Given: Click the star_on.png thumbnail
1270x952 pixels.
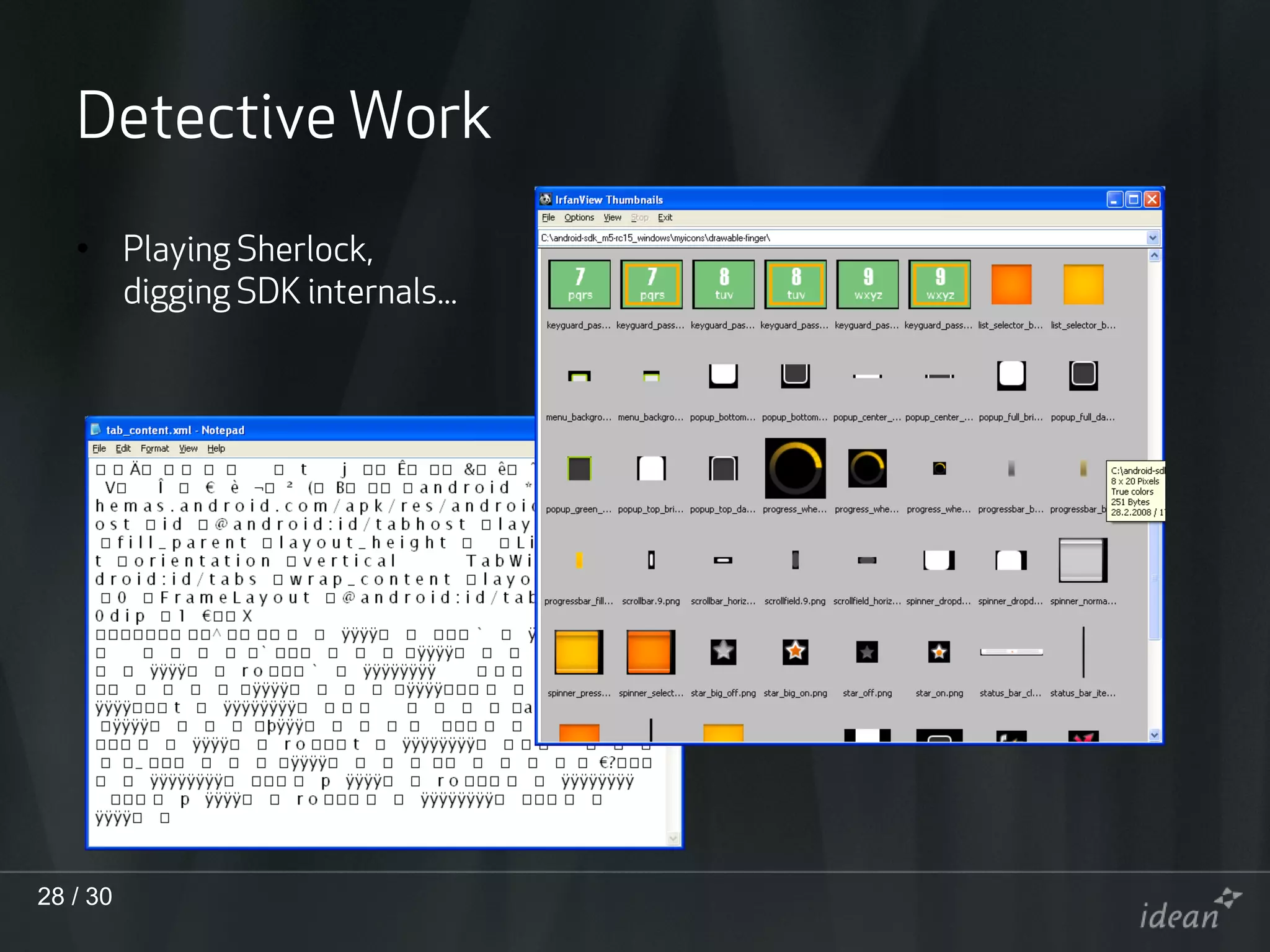Looking at the screenshot, I should (x=939, y=651).
